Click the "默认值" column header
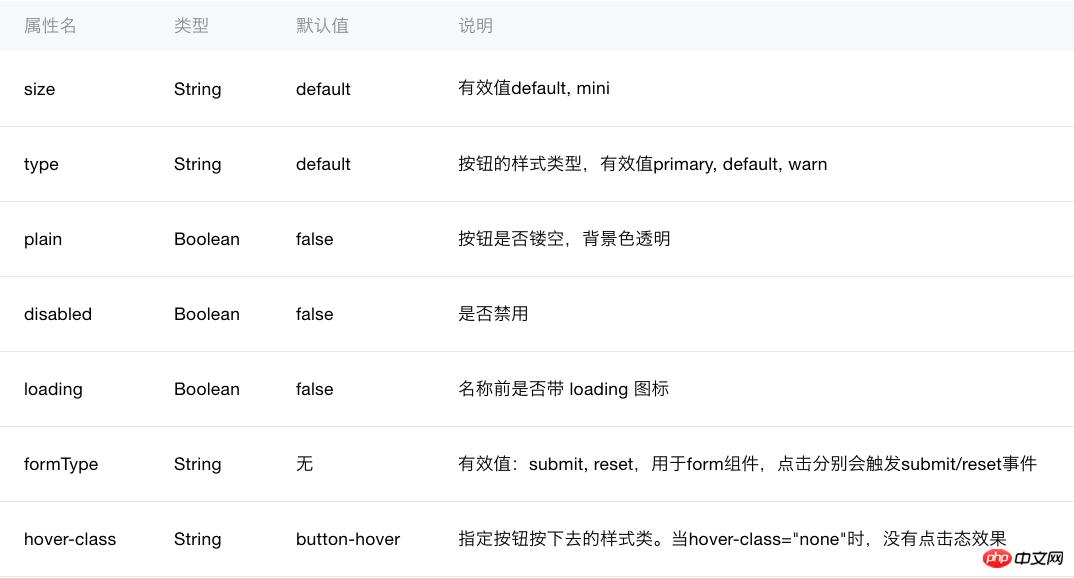 [322, 26]
